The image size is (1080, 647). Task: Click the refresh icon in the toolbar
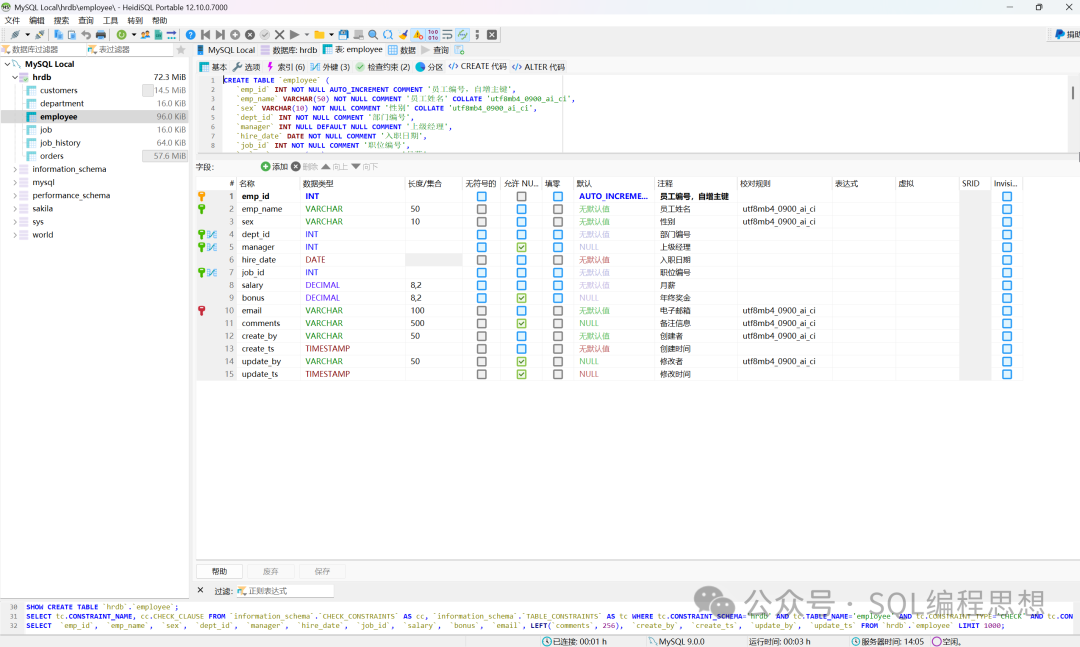click(121, 34)
